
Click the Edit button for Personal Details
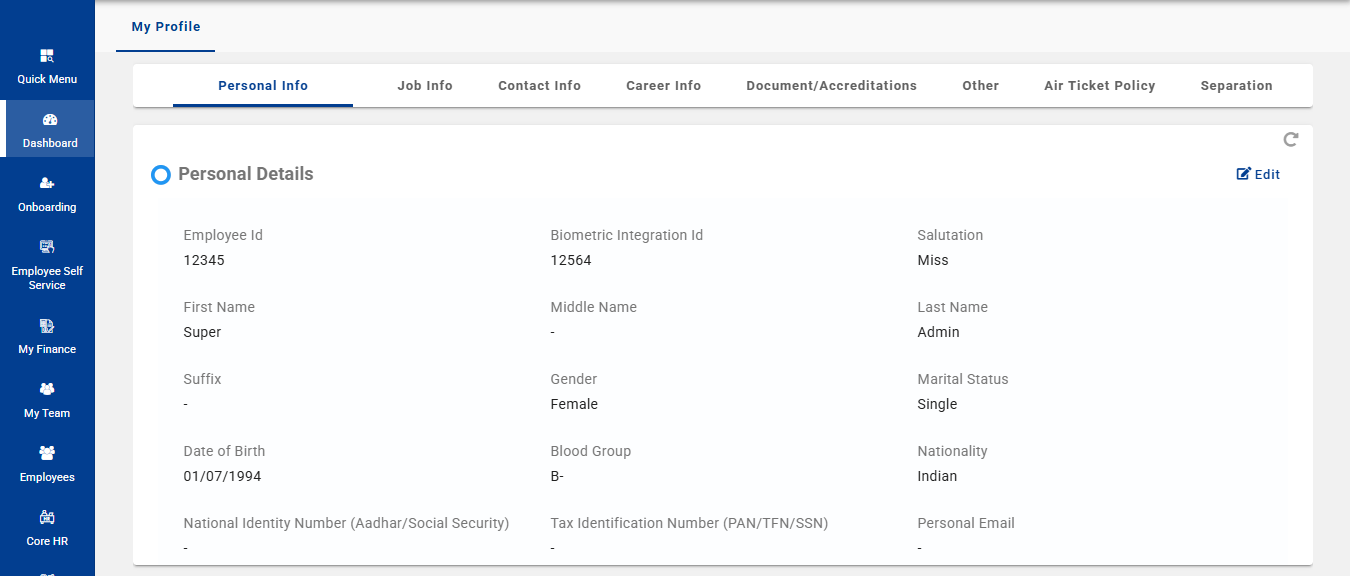coord(1258,174)
